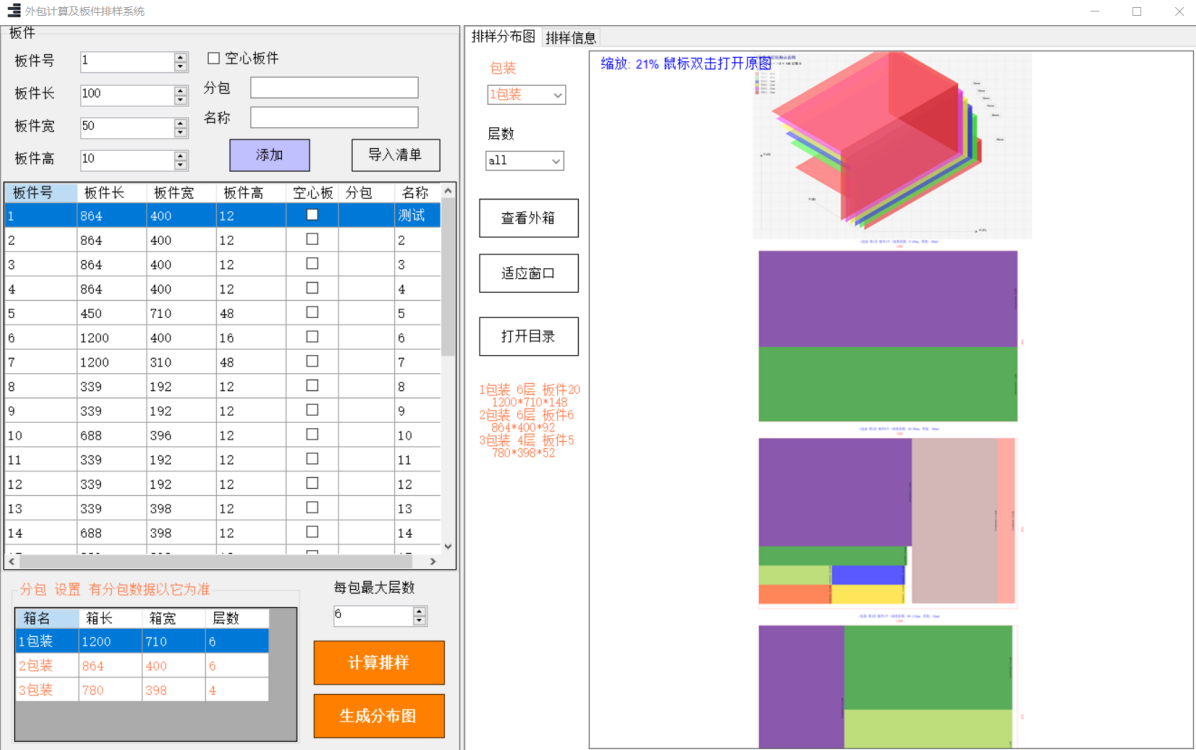Click 生成分布图 button

pos(379,716)
